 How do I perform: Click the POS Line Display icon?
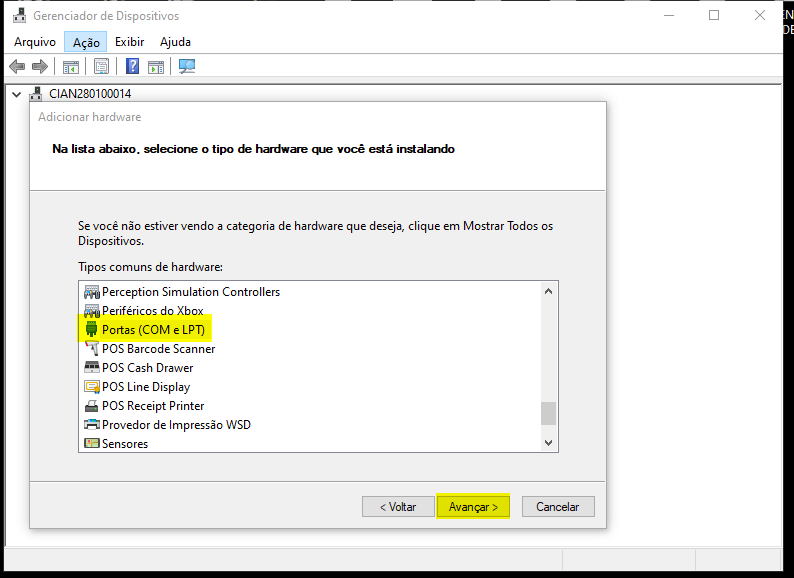pos(92,387)
